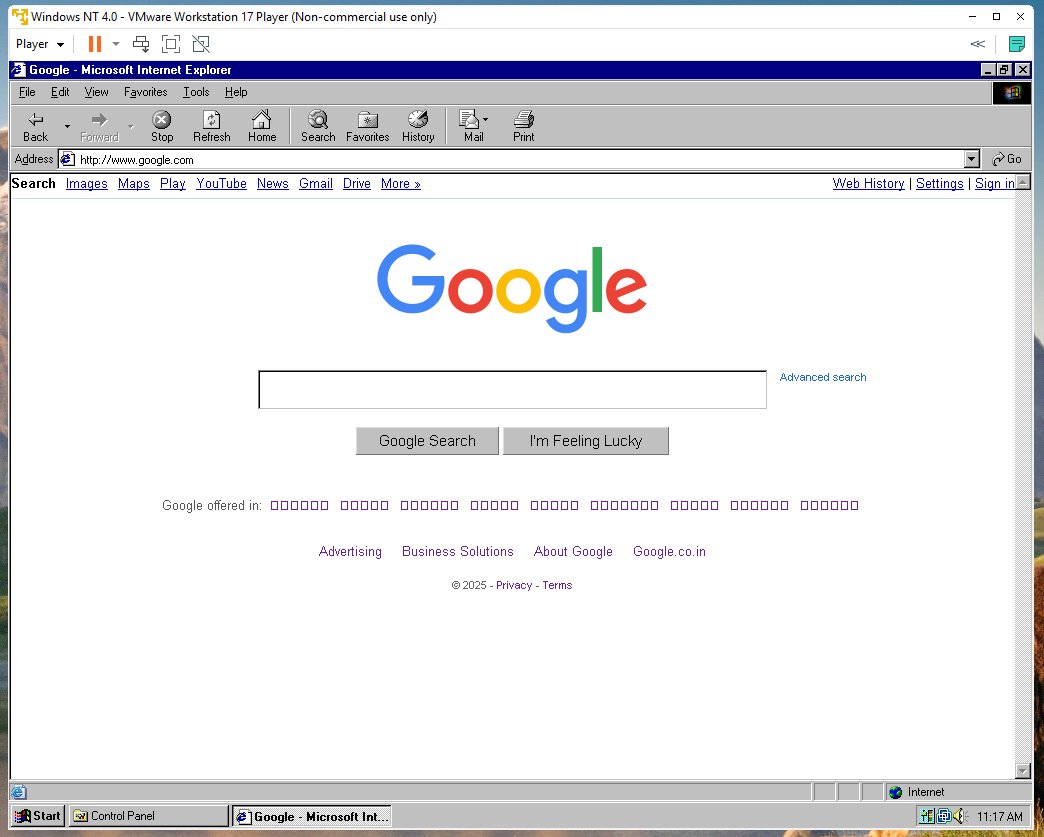Open the Favorites folder toolbar icon
Screen dimensions: 1044x837
[368, 127]
